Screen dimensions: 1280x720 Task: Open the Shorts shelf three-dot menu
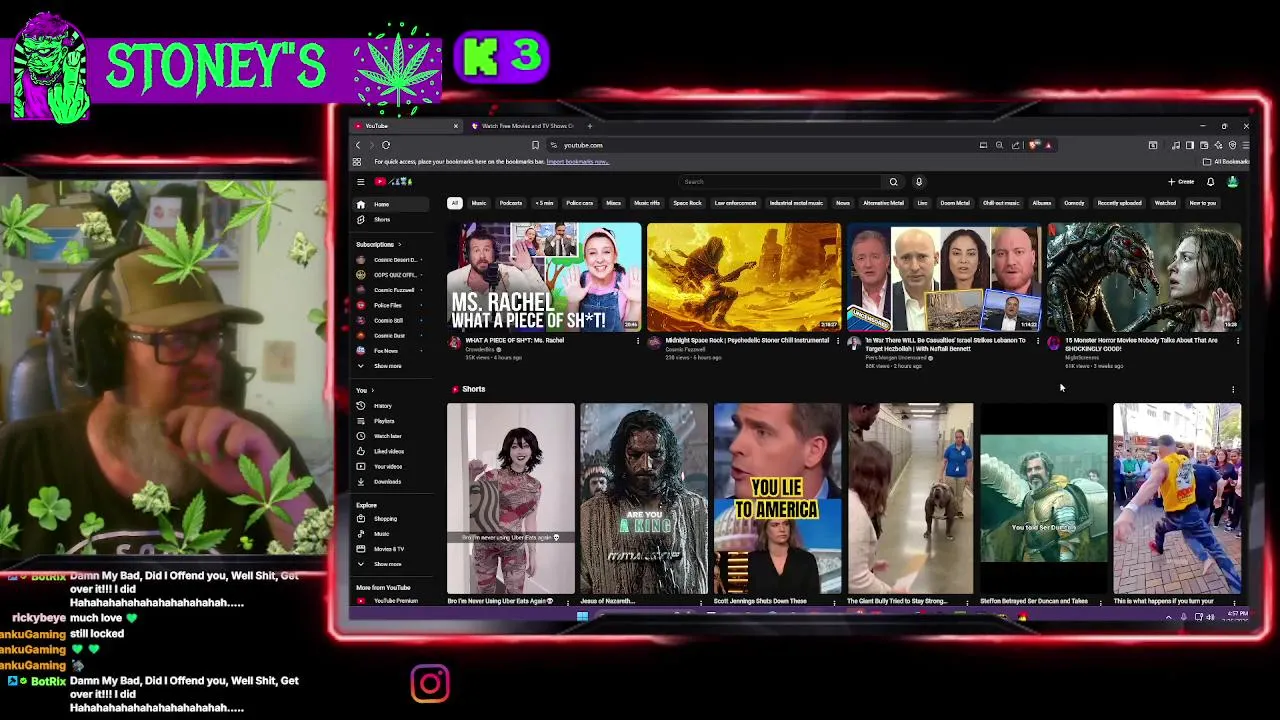[x=1233, y=389]
